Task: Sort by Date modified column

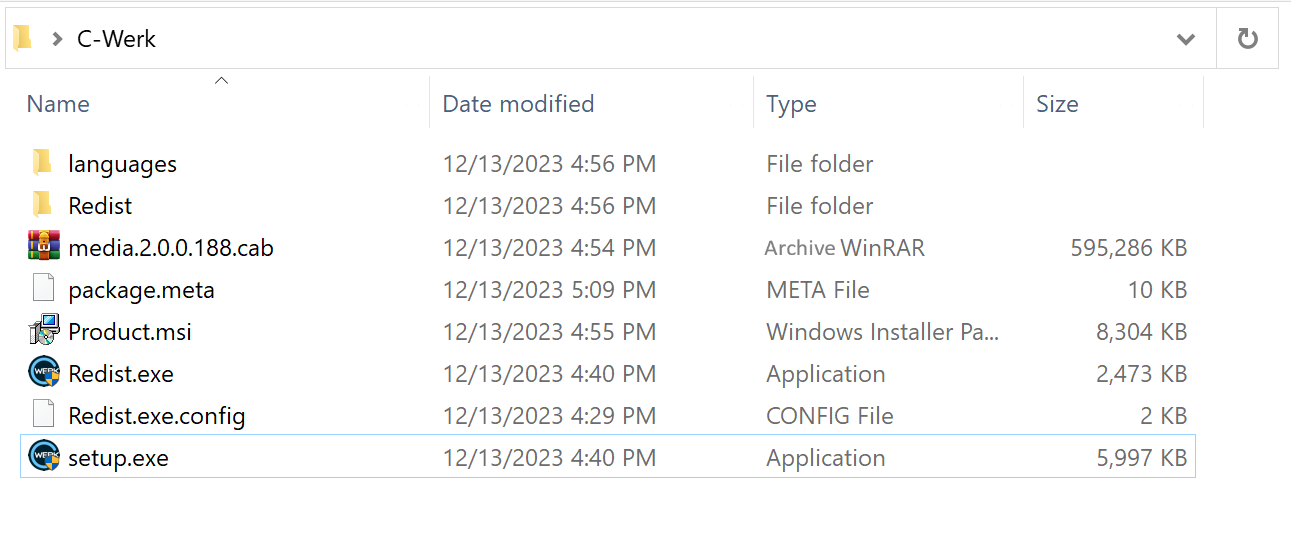Action: click(x=518, y=104)
